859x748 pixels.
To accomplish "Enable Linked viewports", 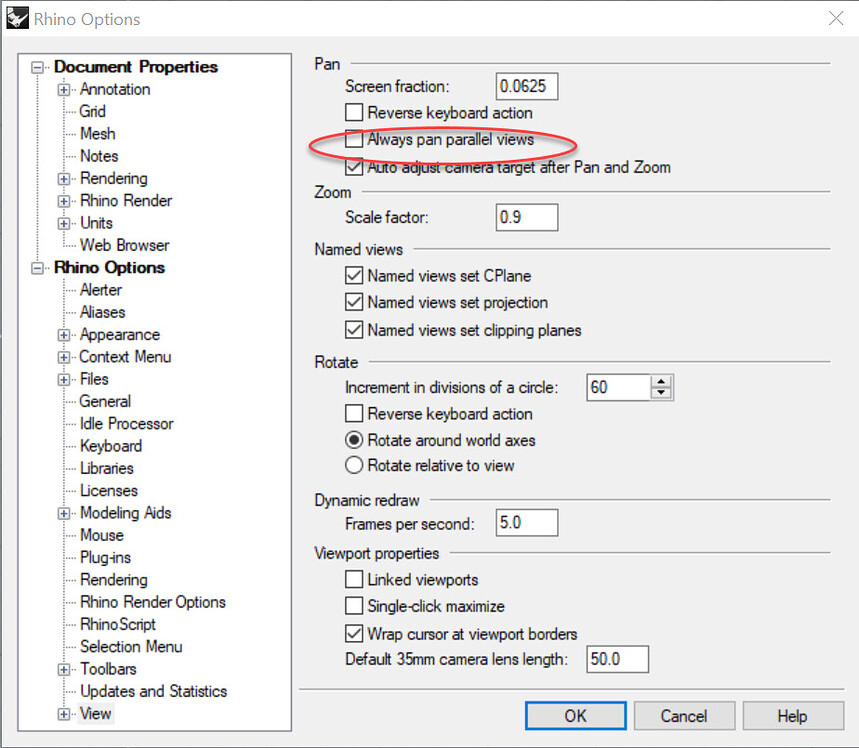I will click(355, 579).
